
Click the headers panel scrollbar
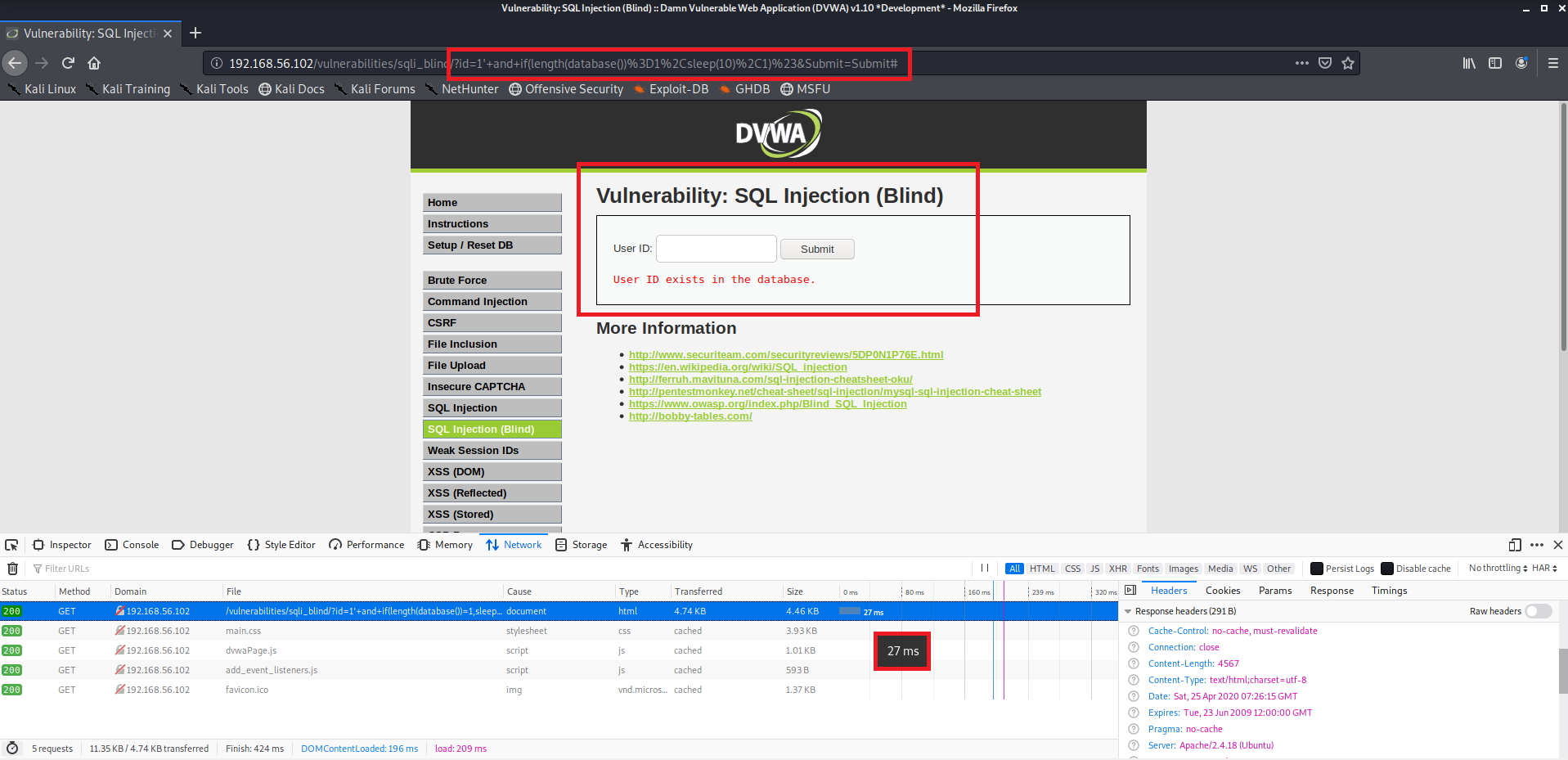tap(1563, 671)
